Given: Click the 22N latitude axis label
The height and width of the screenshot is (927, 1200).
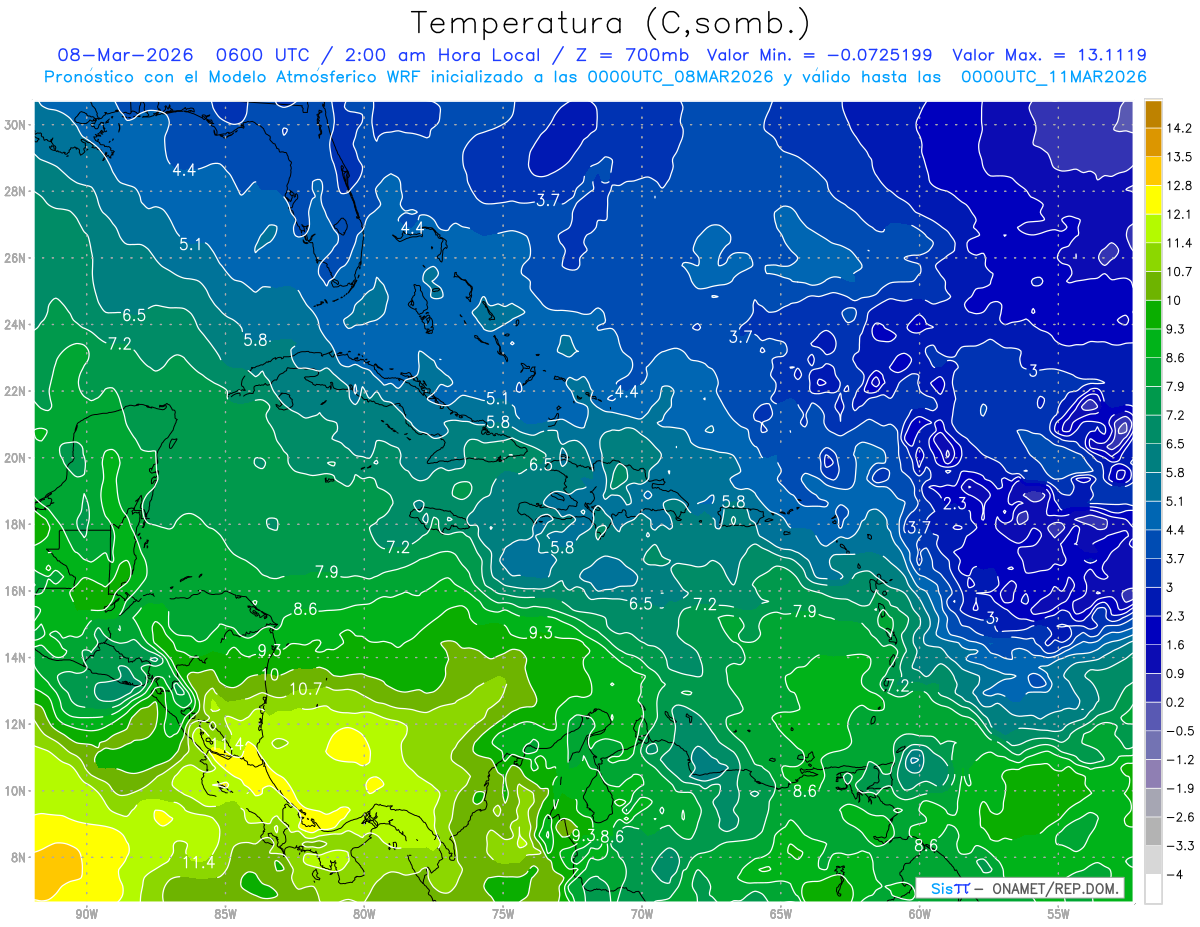Looking at the screenshot, I should 15,391.
